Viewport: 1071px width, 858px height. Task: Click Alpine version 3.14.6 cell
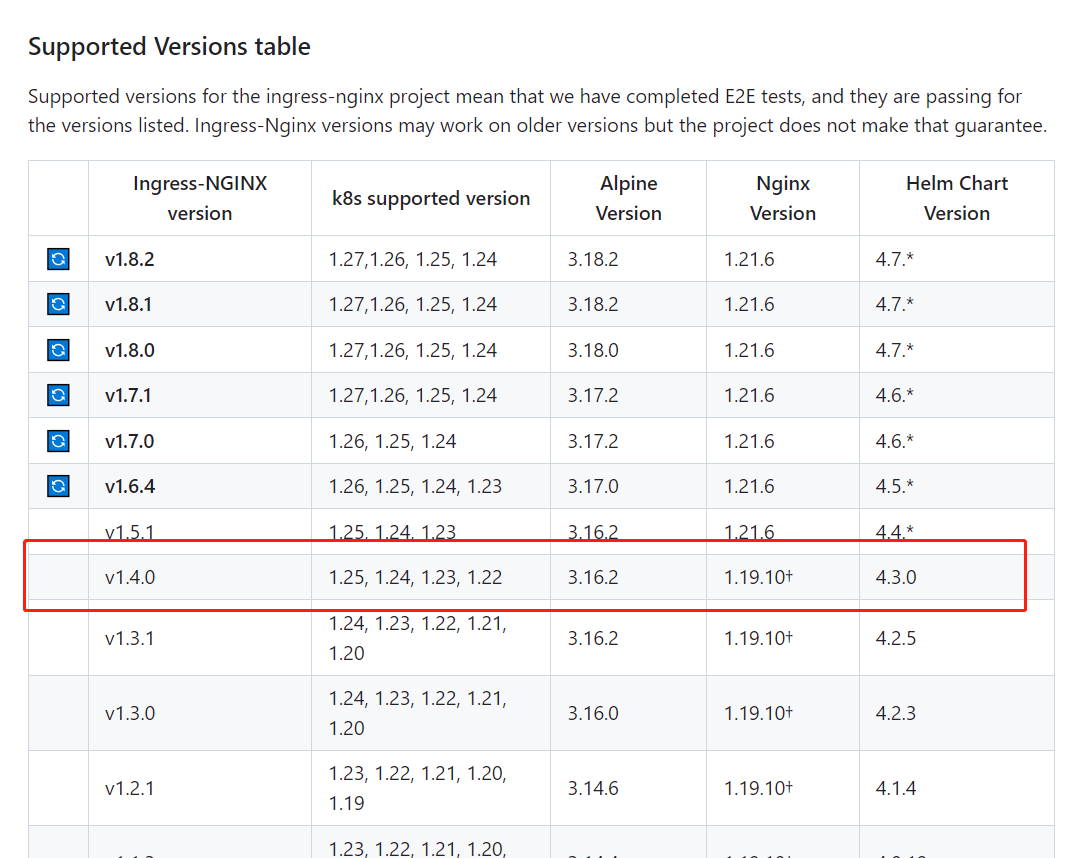coord(628,788)
